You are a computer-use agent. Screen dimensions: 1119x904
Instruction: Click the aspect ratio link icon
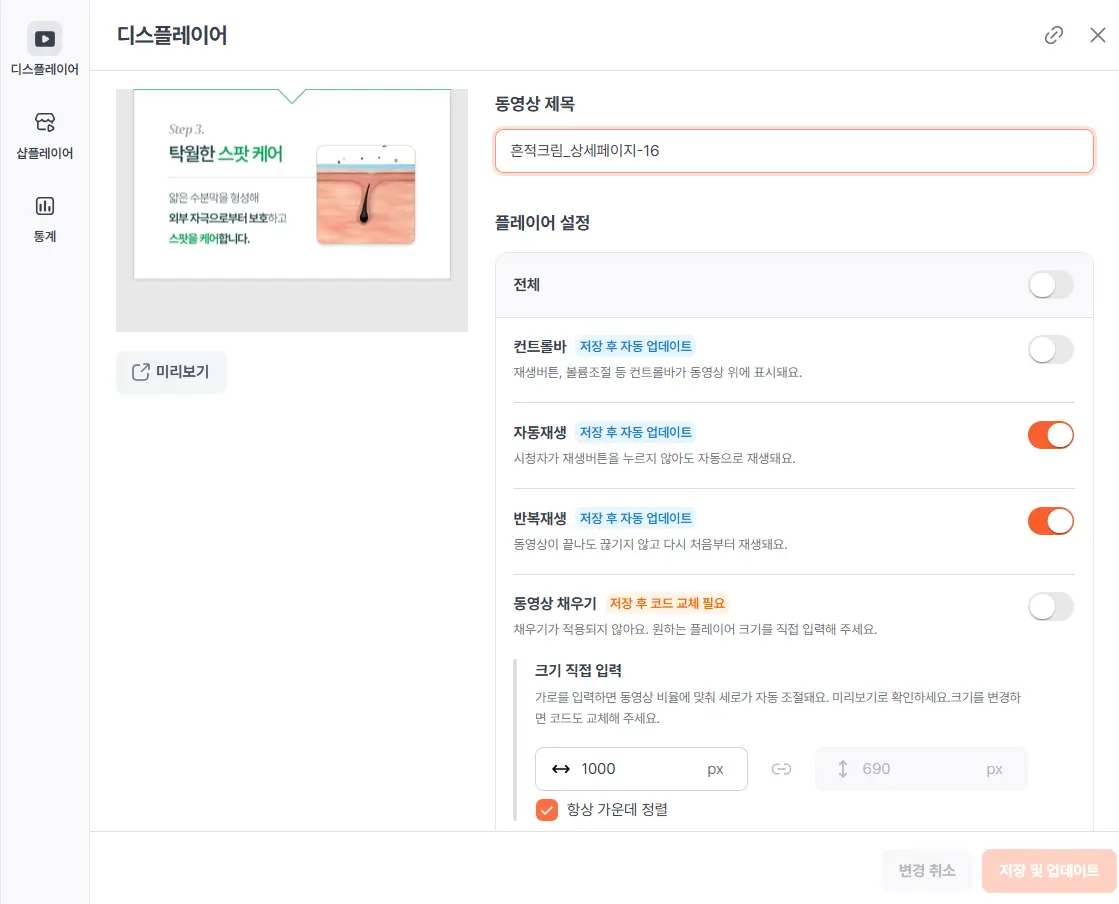coord(781,769)
